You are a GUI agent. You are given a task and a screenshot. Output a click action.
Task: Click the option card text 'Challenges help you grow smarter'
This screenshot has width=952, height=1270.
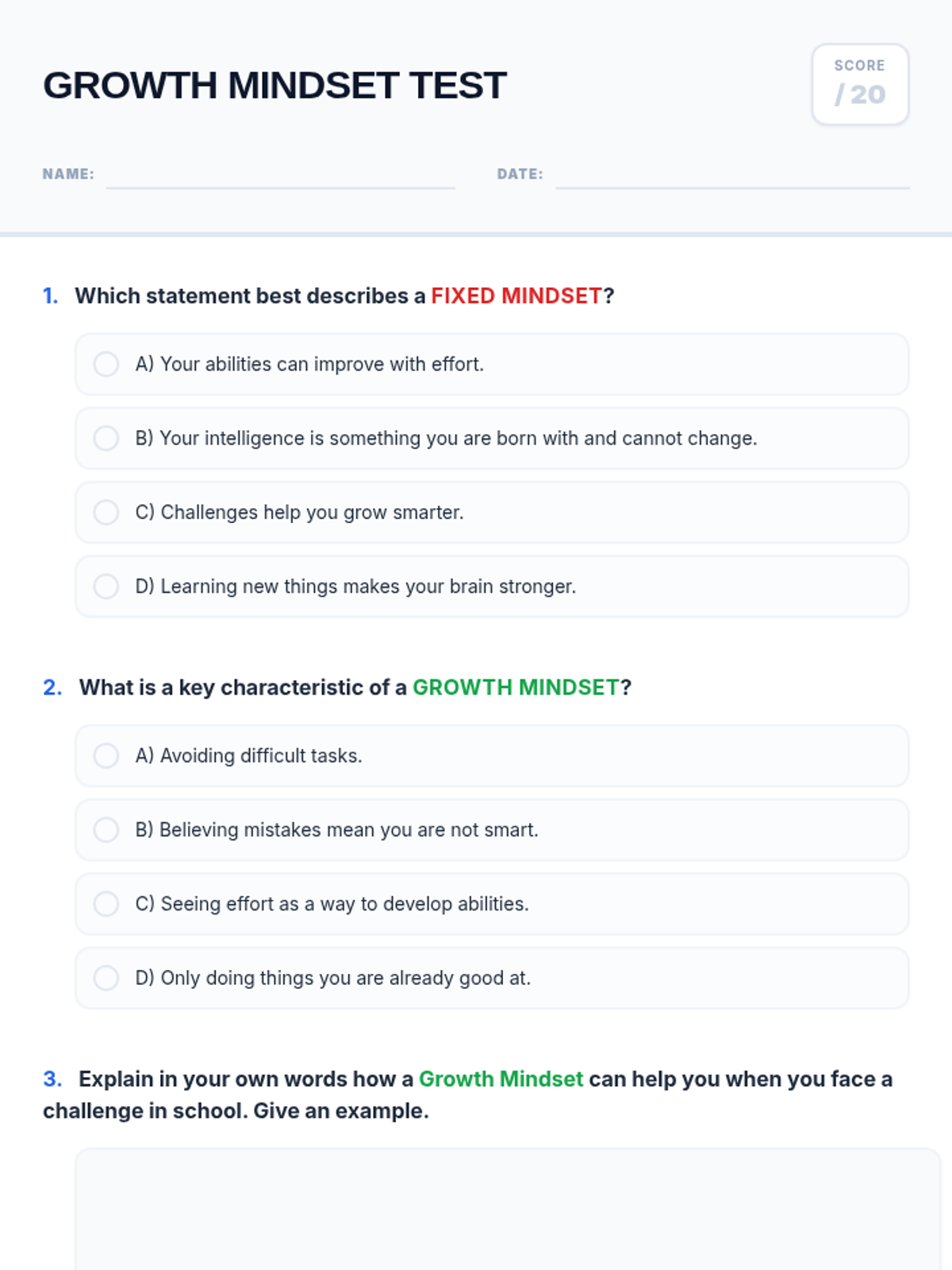coord(300,513)
